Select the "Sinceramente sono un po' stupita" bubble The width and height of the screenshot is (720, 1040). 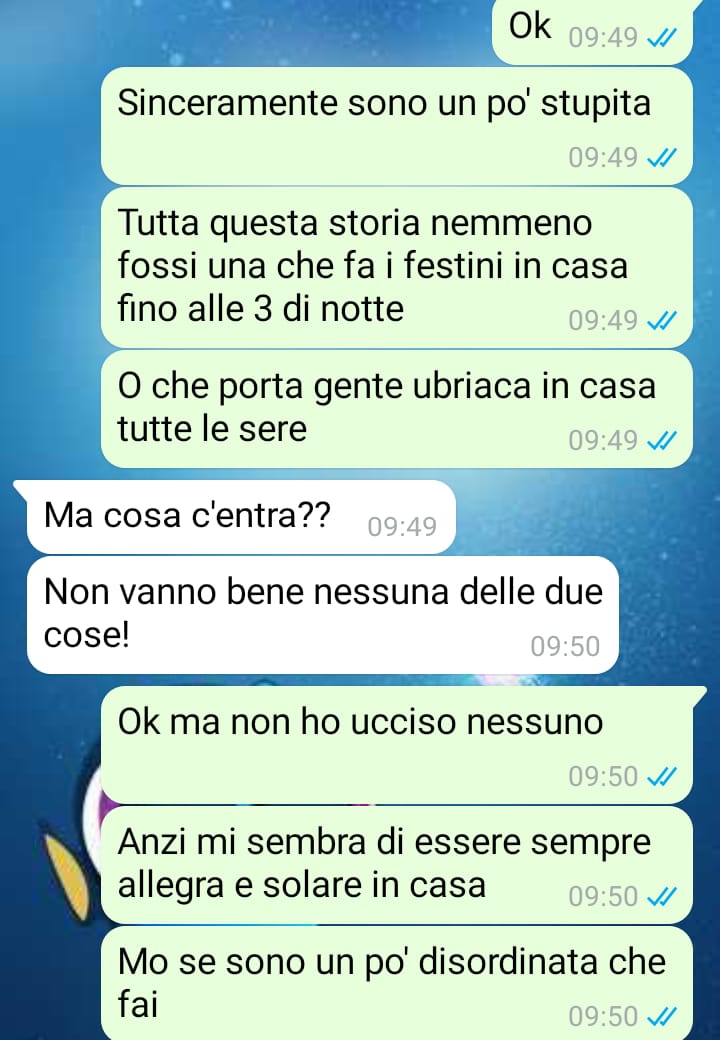pos(396,126)
